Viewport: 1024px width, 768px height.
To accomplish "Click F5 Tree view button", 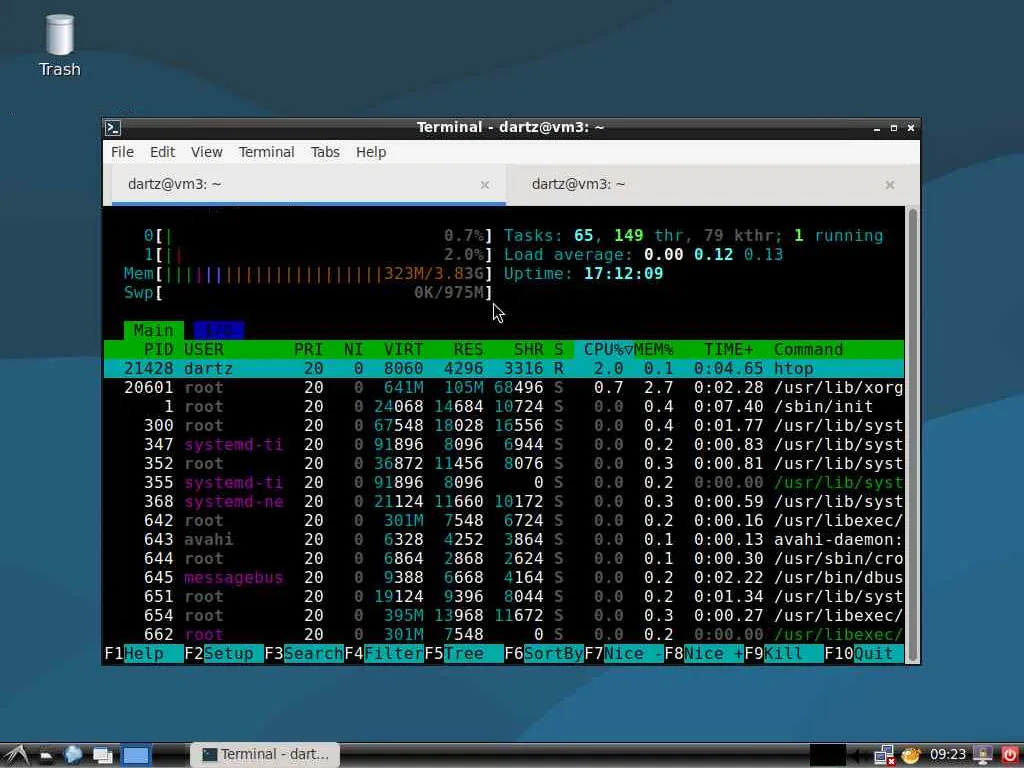I will [464, 653].
